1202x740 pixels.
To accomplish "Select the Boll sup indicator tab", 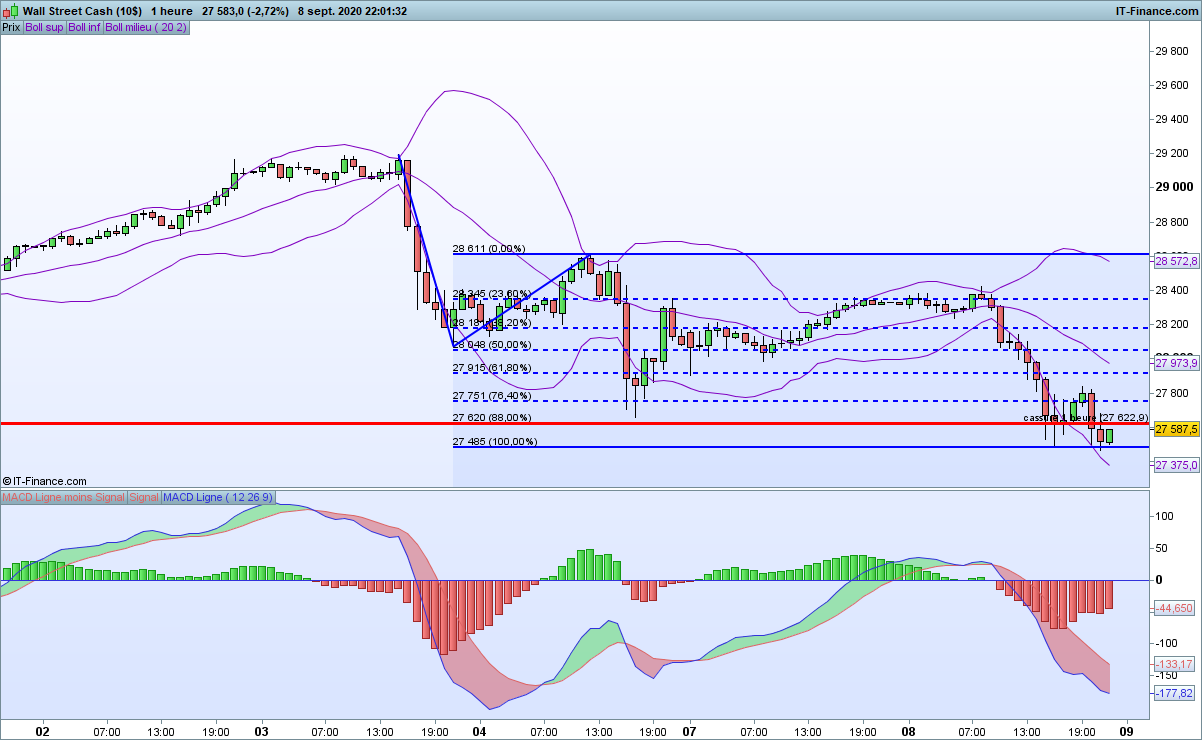I will click(44, 27).
